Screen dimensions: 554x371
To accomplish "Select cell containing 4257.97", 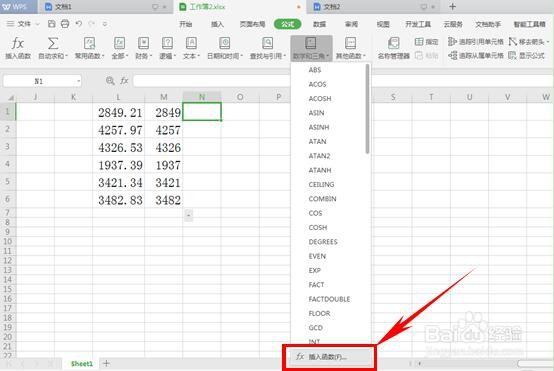I will pyautogui.click(x=119, y=130).
